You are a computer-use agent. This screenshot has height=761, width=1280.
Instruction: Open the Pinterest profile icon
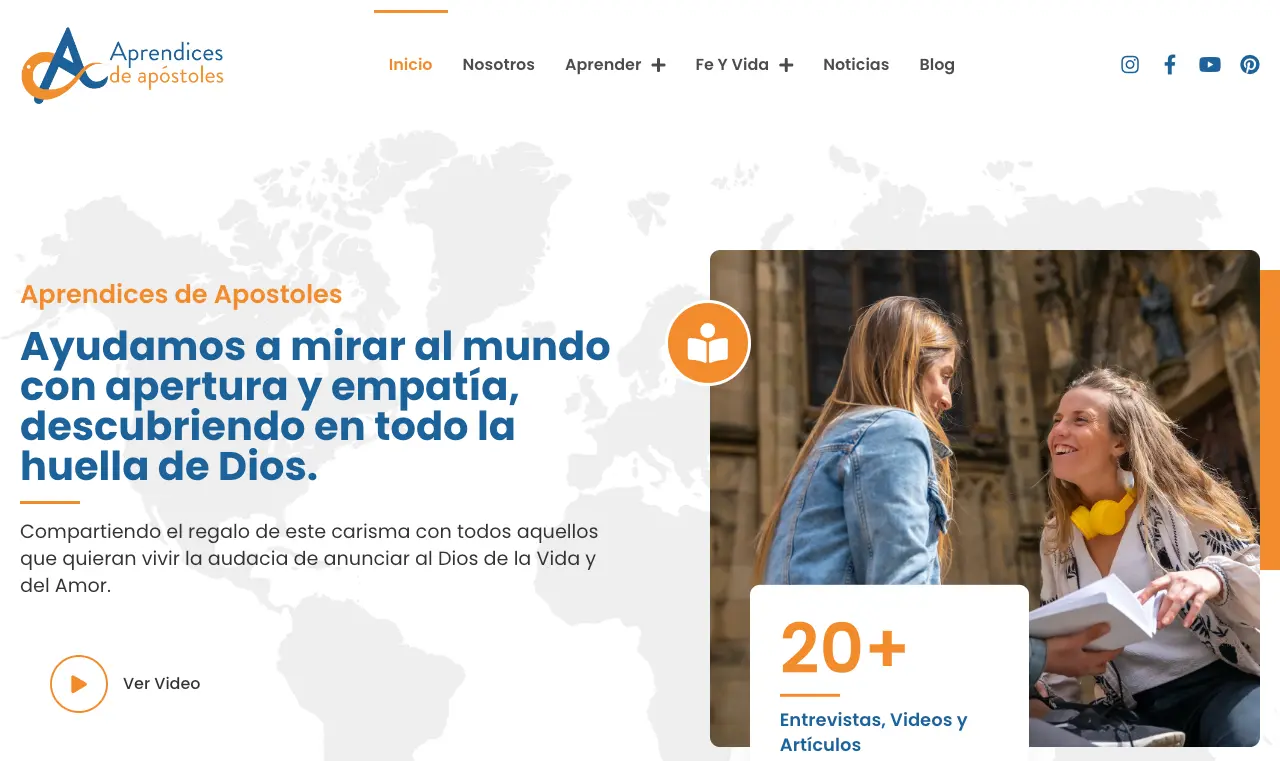pos(1250,65)
